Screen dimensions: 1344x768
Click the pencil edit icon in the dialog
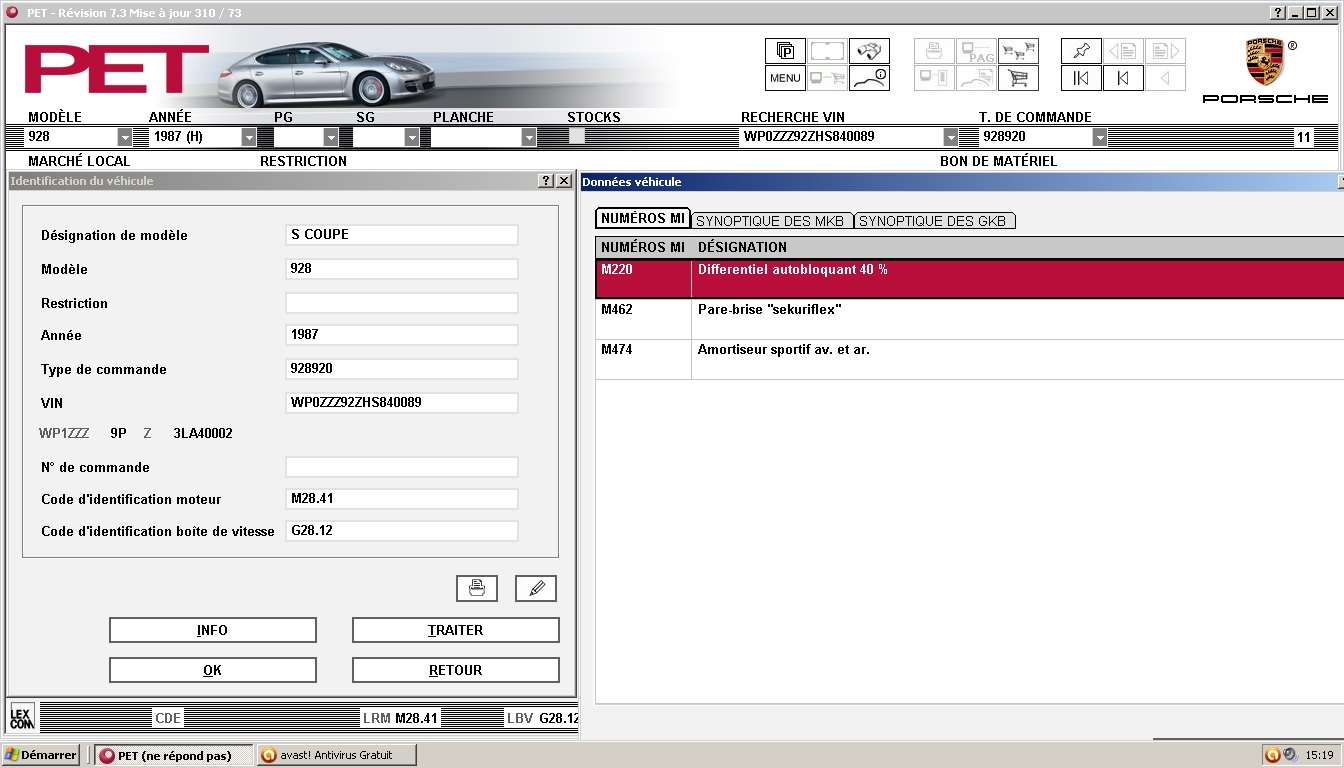coord(536,588)
